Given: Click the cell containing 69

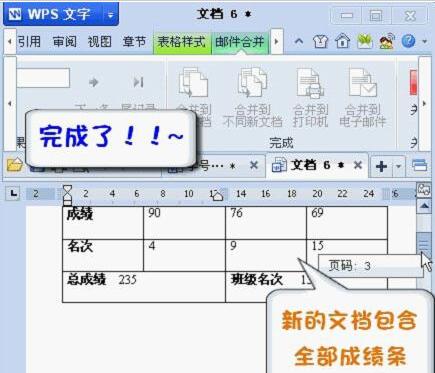Looking at the screenshot, I should (347, 223).
